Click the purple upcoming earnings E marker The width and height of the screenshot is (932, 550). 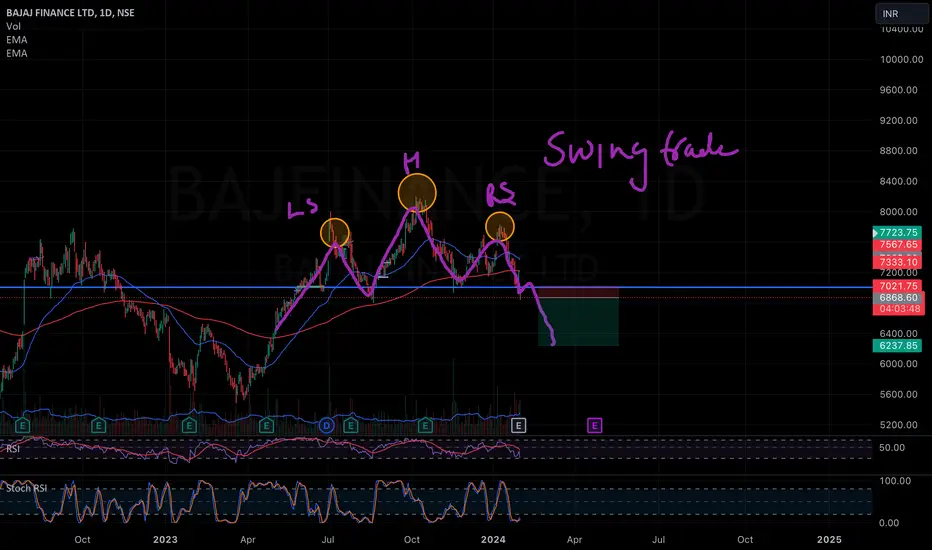click(594, 425)
